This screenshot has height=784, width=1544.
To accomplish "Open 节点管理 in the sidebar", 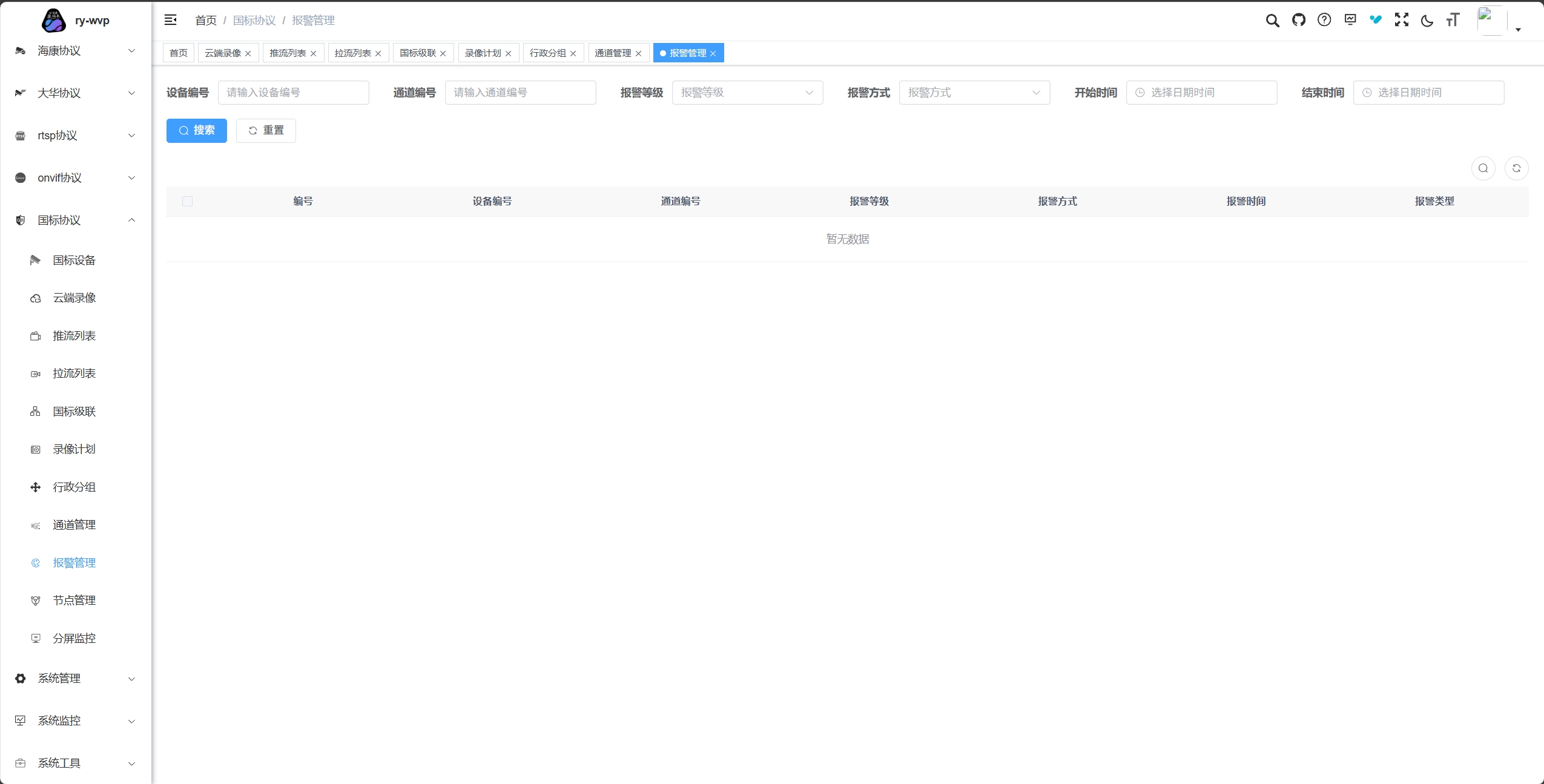I will (74, 600).
